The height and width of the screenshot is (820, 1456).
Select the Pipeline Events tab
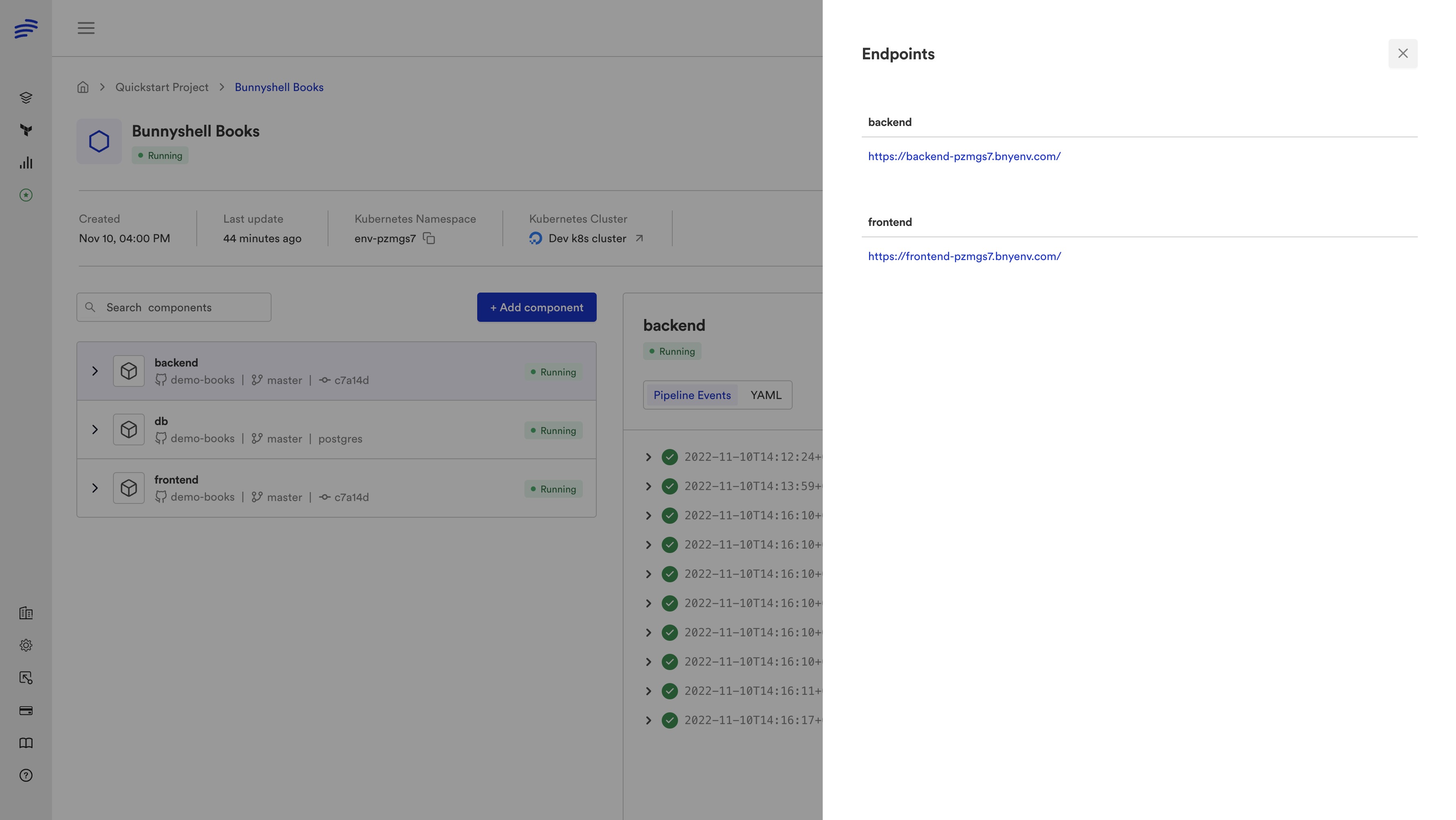coord(692,395)
